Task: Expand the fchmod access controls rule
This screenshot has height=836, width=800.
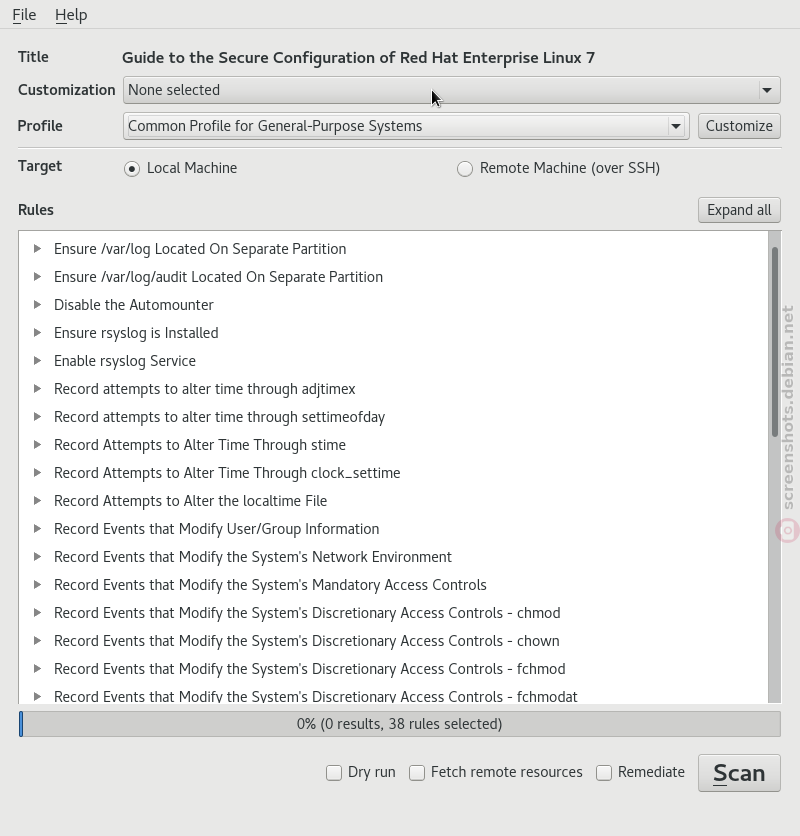Action: coord(37,669)
